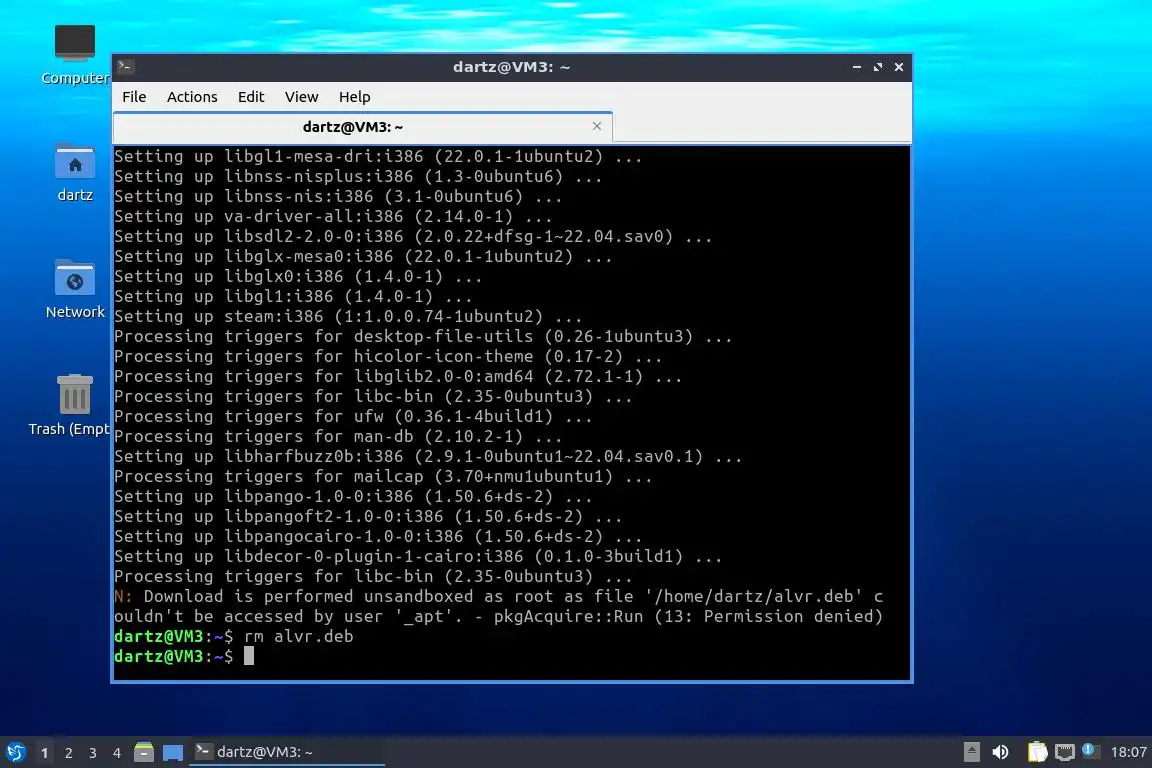Viewport: 1152px width, 768px height.
Task: Open the Lubuntu application menu
Action: click(15, 752)
